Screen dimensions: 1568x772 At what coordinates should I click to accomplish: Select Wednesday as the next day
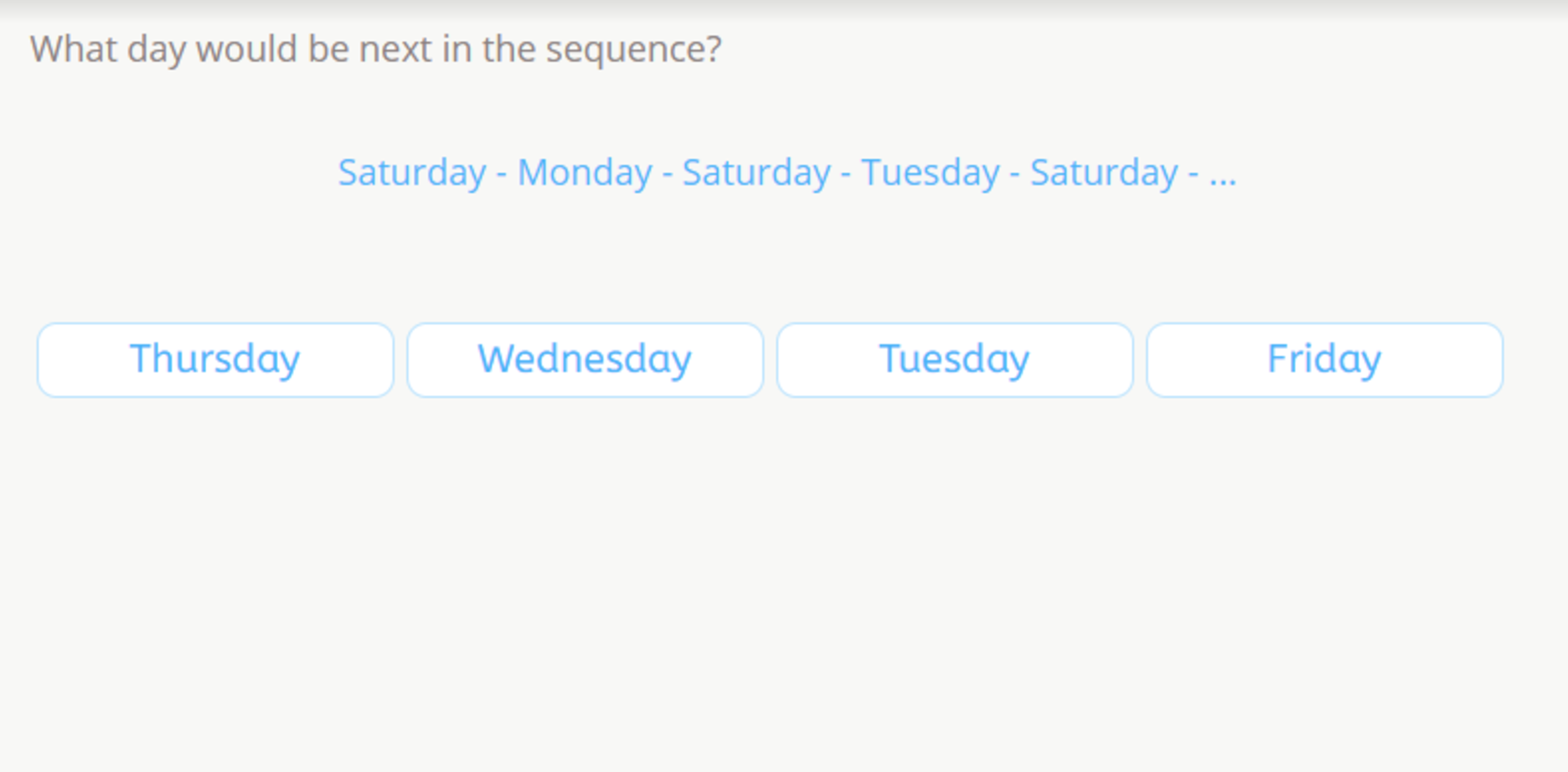coord(585,360)
